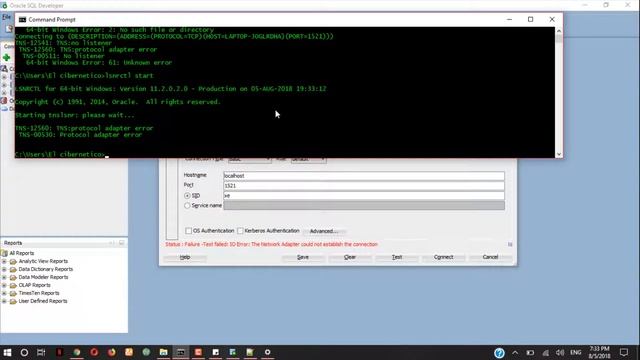Click the SID input field with xe
Image resolution: width=640 pixels, height=360 pixels.
[364, 196]
